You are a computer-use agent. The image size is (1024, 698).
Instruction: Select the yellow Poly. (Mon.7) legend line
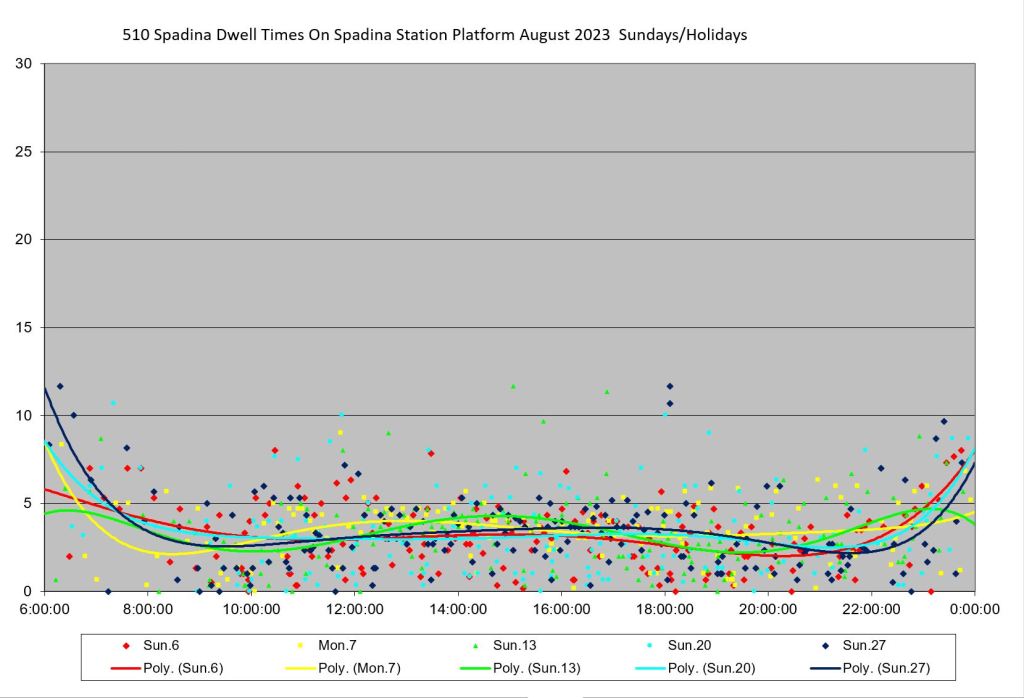click(299, 668)
